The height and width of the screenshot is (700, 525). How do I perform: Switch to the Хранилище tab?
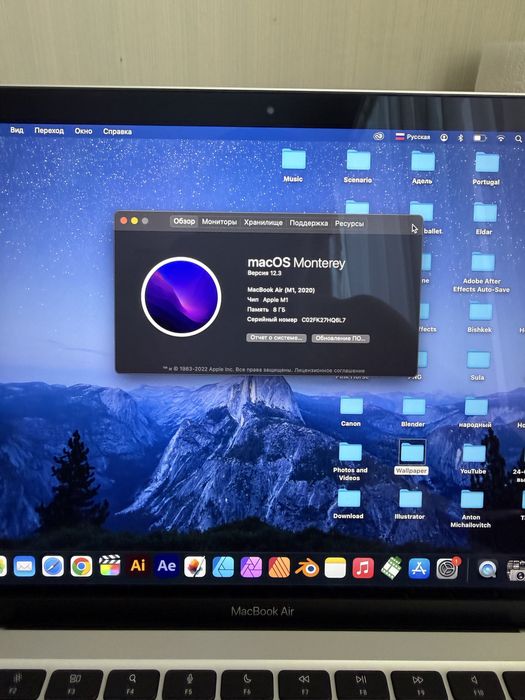[263, 222]
